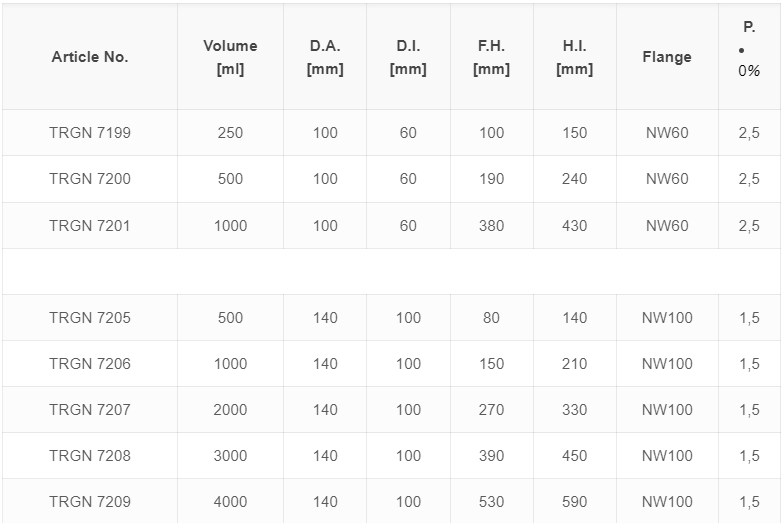This screenshot has height=523, width=784.
Task: Click the D.I. [mm] header cell
Action: tap(408, 57)
